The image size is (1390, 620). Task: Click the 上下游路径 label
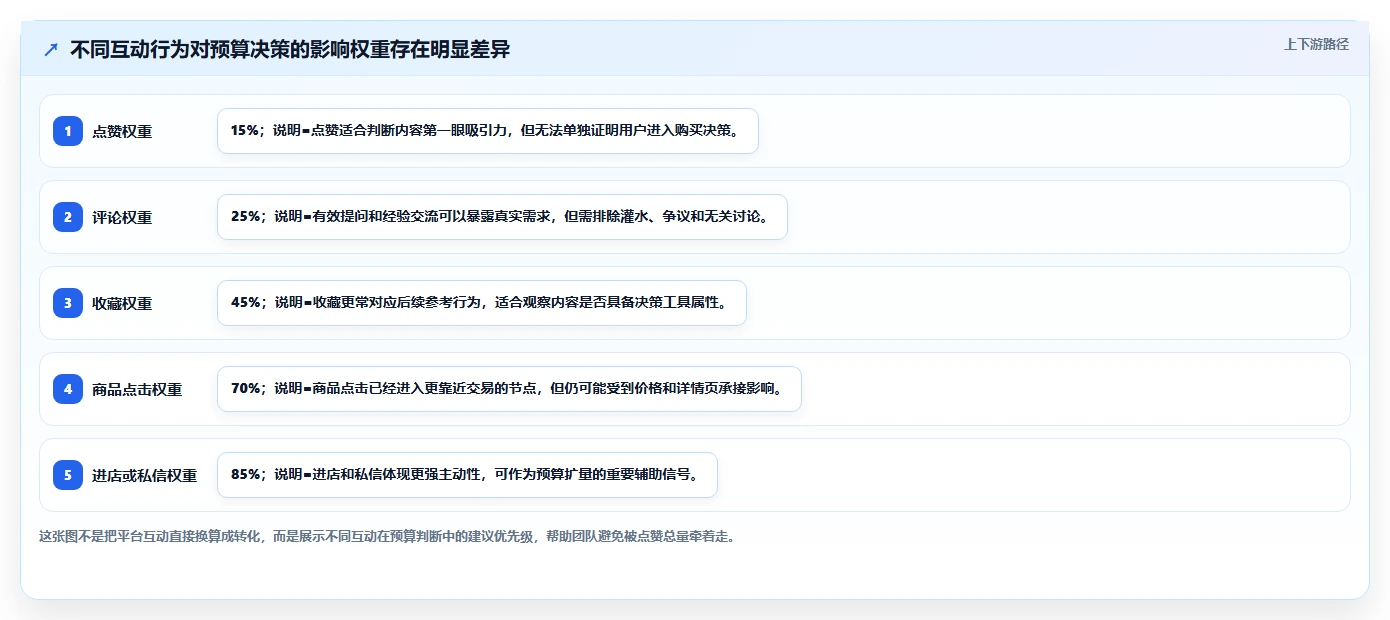1316,44
